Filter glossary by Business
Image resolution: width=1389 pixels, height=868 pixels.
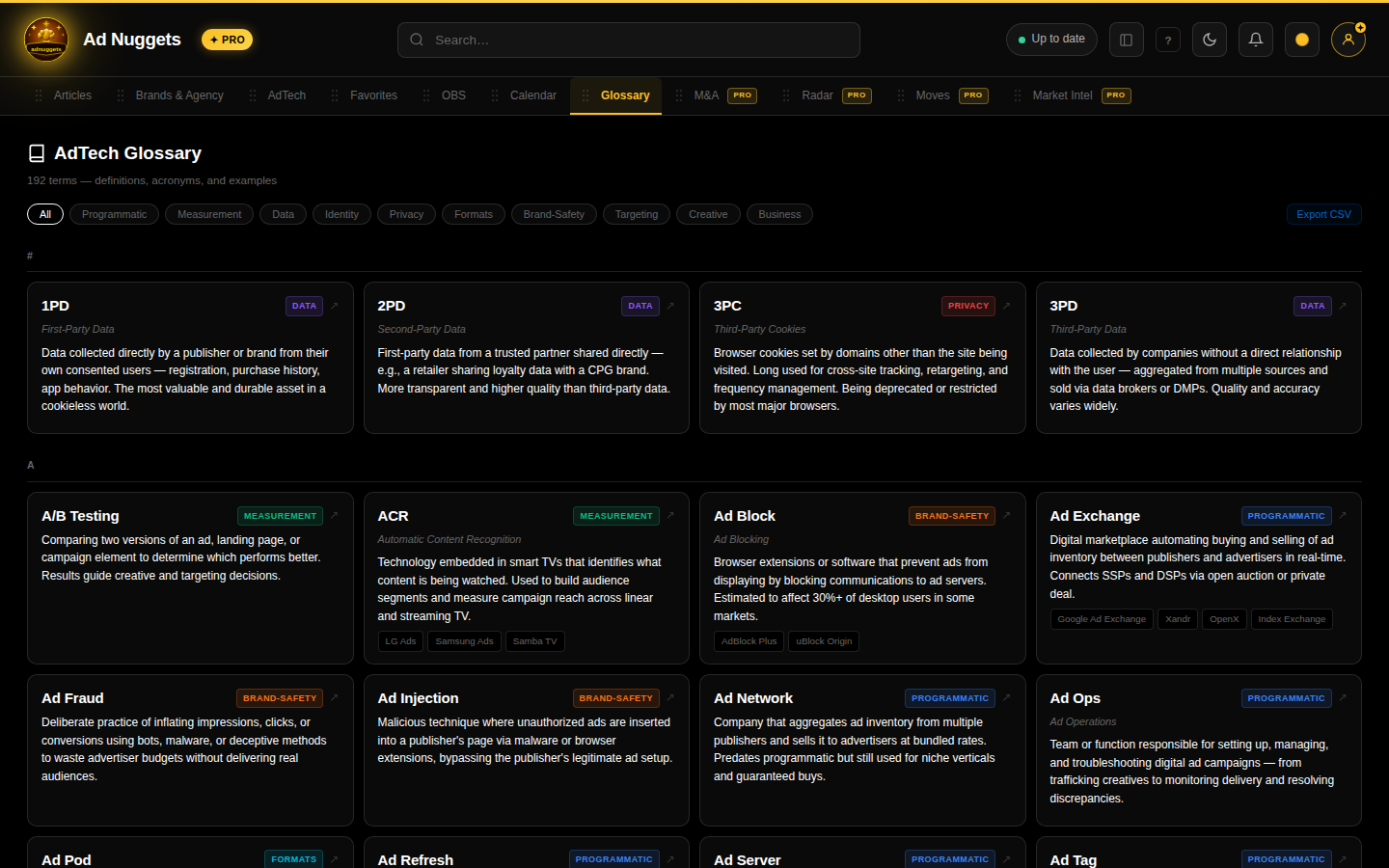point(779,214)
